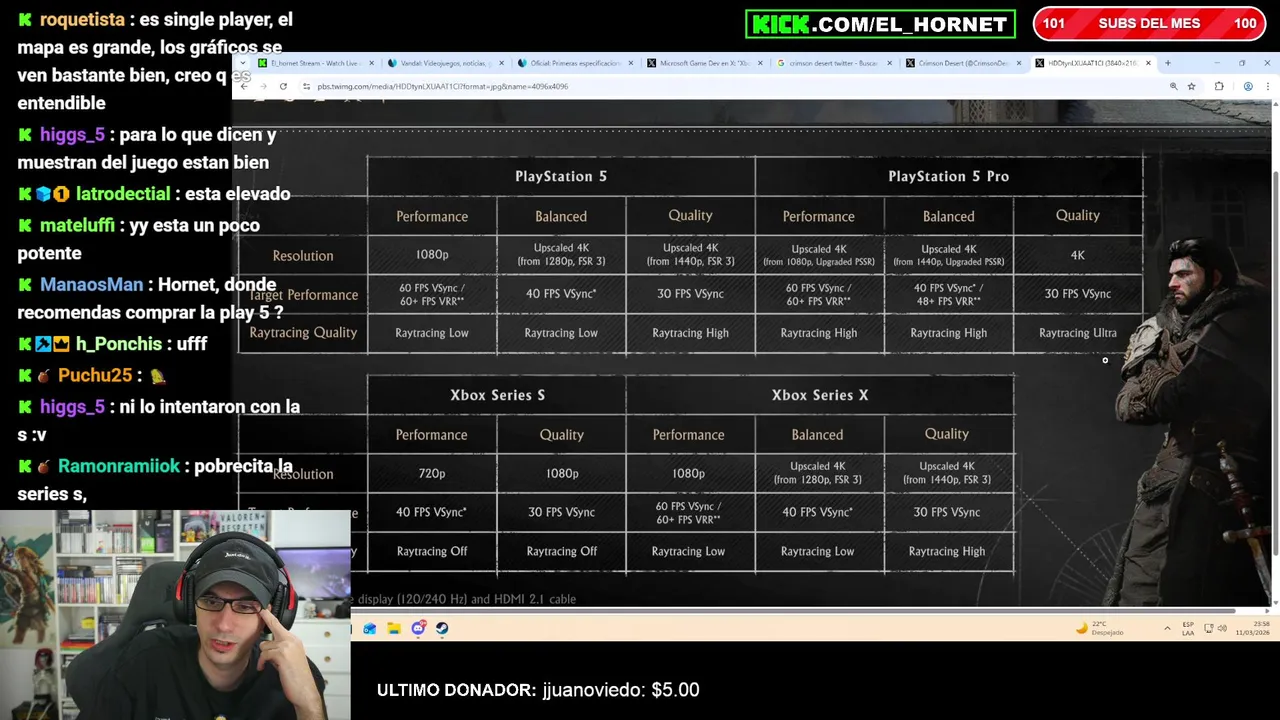Screen dimensions: 1280x720
Task: Click the streamer webcam thumbnail
Action: click(175, 615)
